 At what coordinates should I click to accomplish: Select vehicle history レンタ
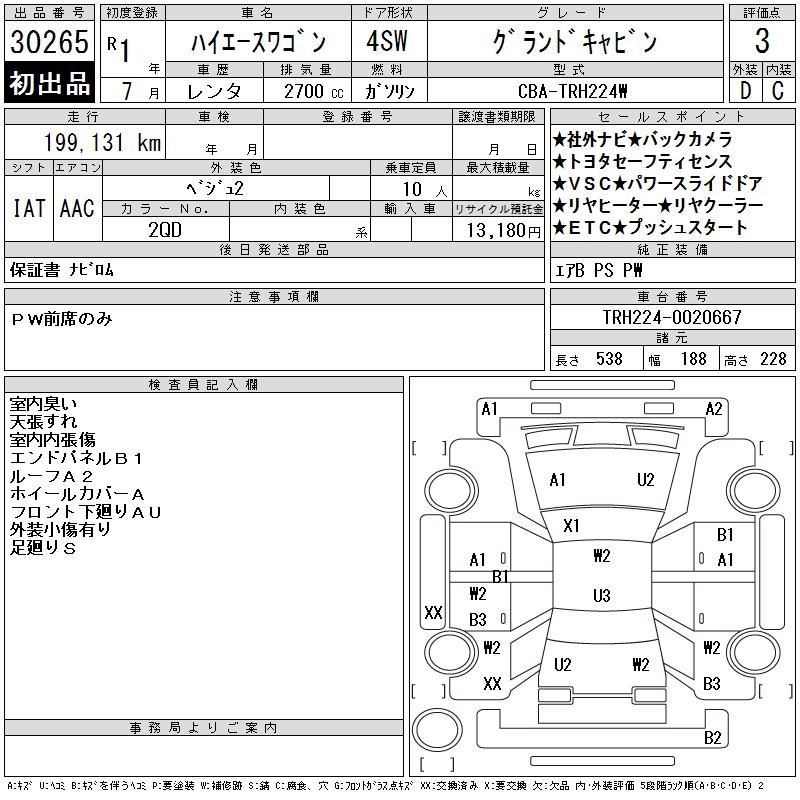[214, 91]
